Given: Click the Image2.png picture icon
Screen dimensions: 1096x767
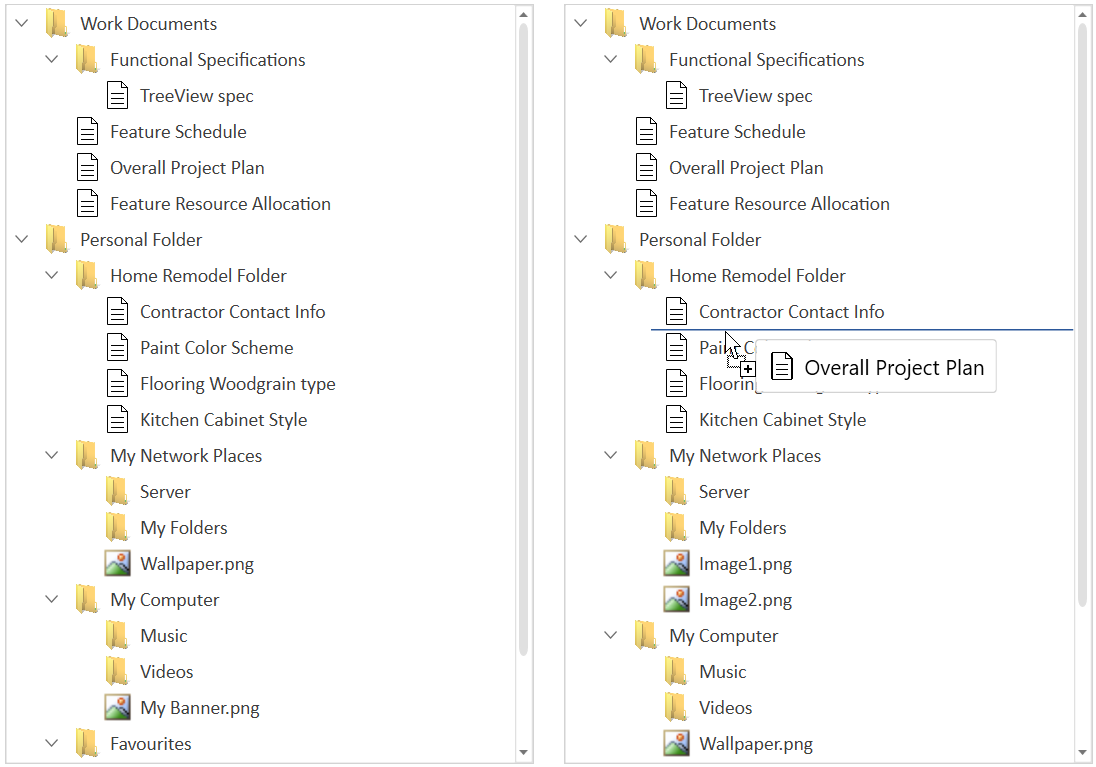Looking at the screenshot, I should 676,599.
